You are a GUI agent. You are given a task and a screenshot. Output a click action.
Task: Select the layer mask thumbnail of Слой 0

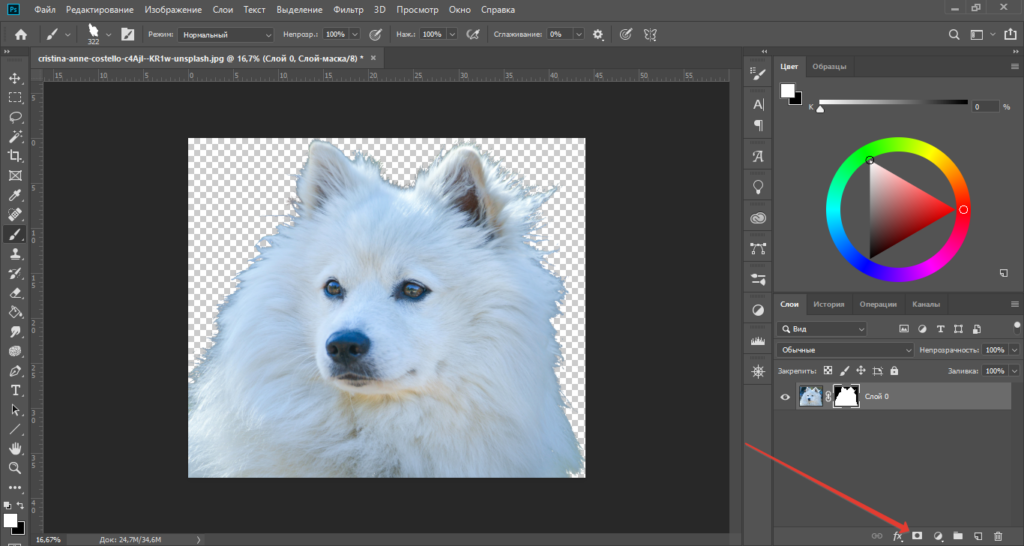click(848, 397)
